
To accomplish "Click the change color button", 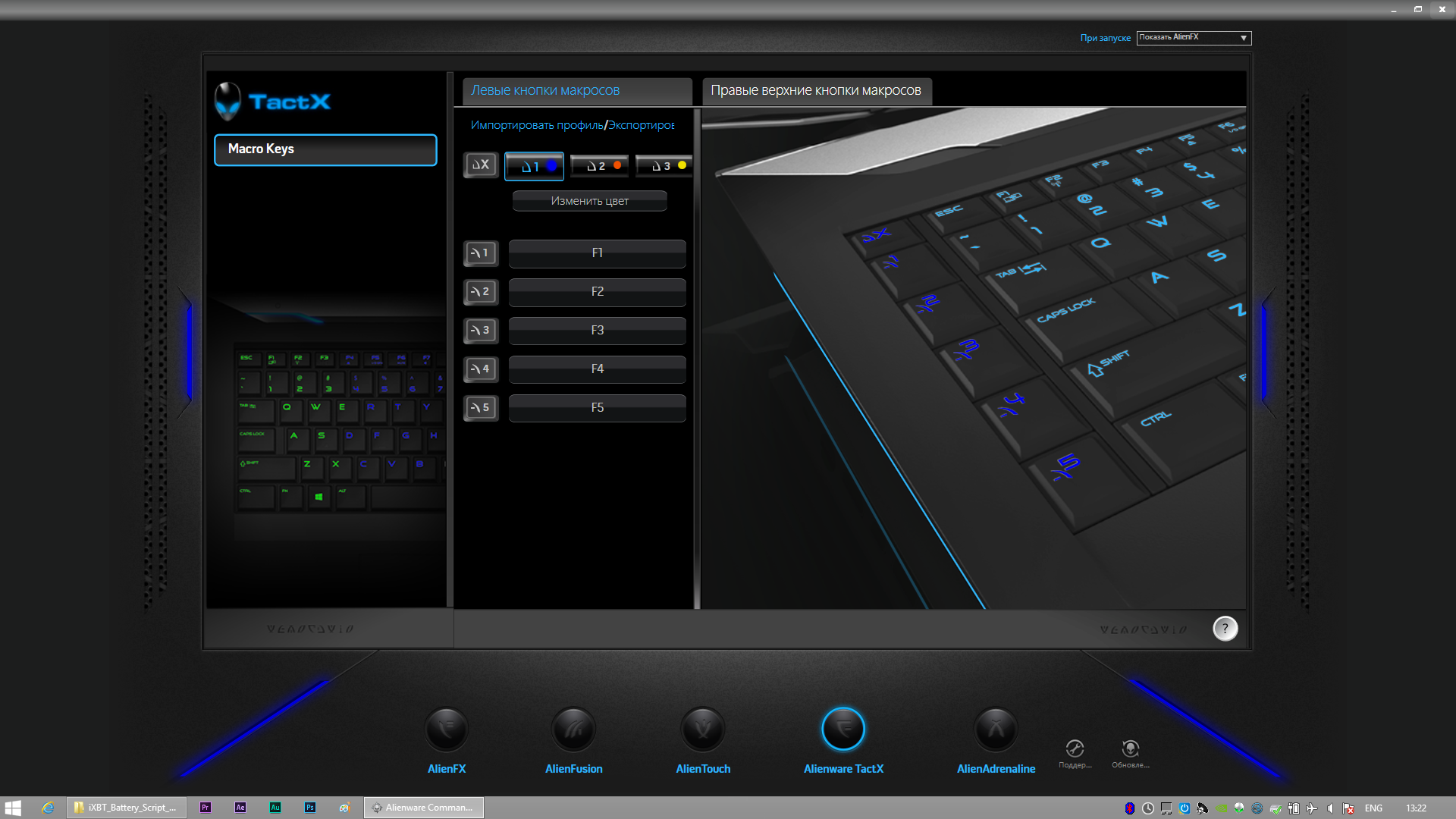I will [589, 201].
